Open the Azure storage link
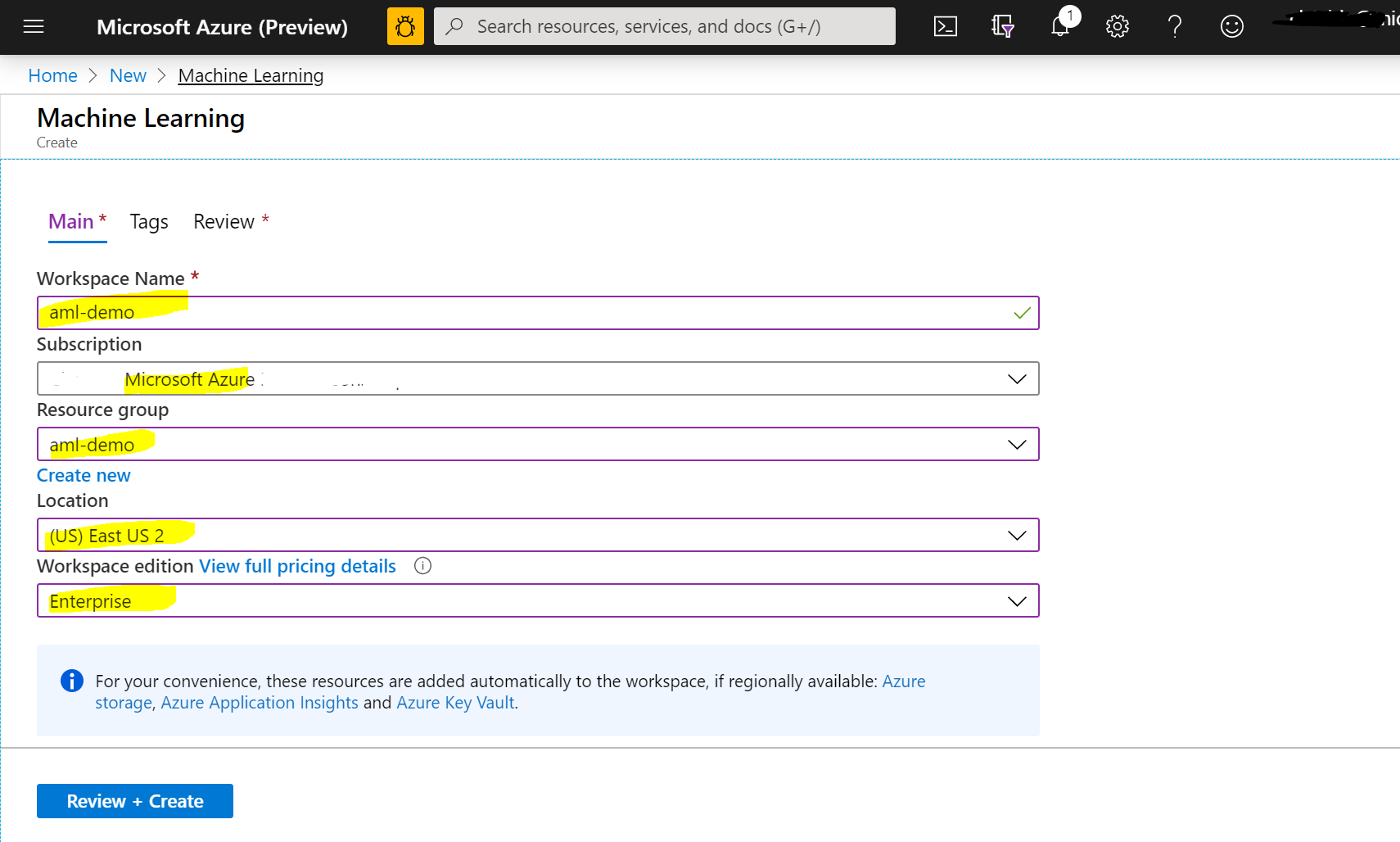This screenshot has width=1400, height=842. click(904, 681)
